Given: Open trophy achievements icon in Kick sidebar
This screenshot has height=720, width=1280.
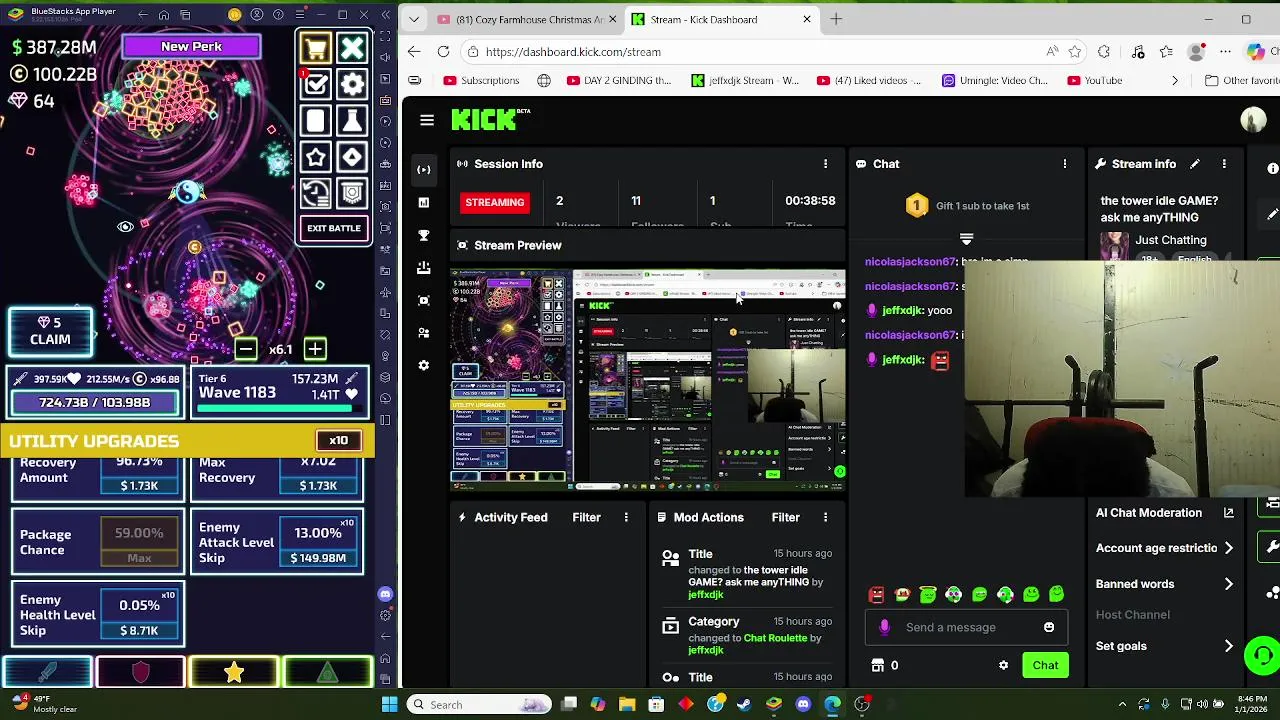Looking at the screenshot, I should [x=424, y=235].
